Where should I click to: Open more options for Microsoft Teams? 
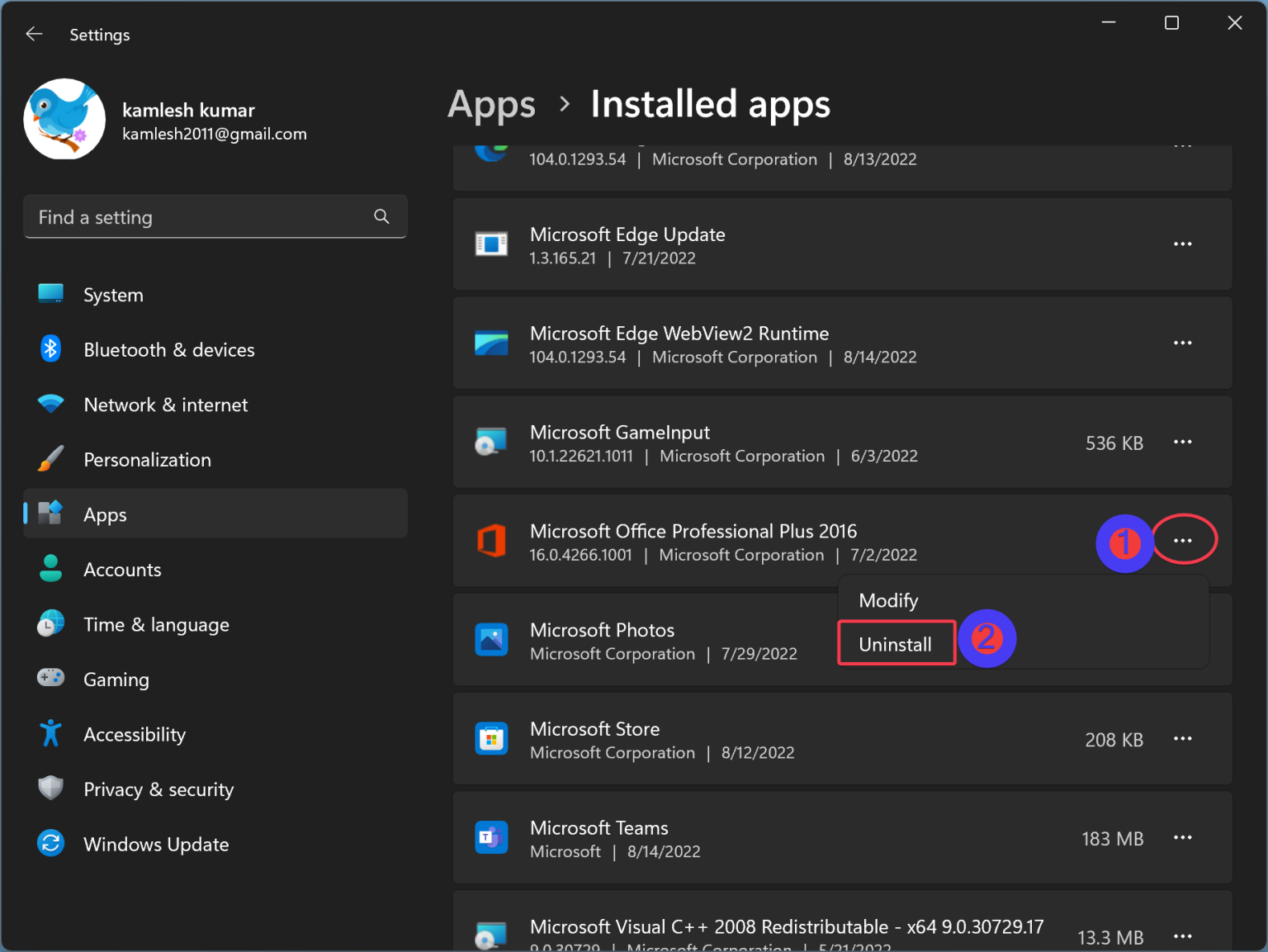(1182, 837)
